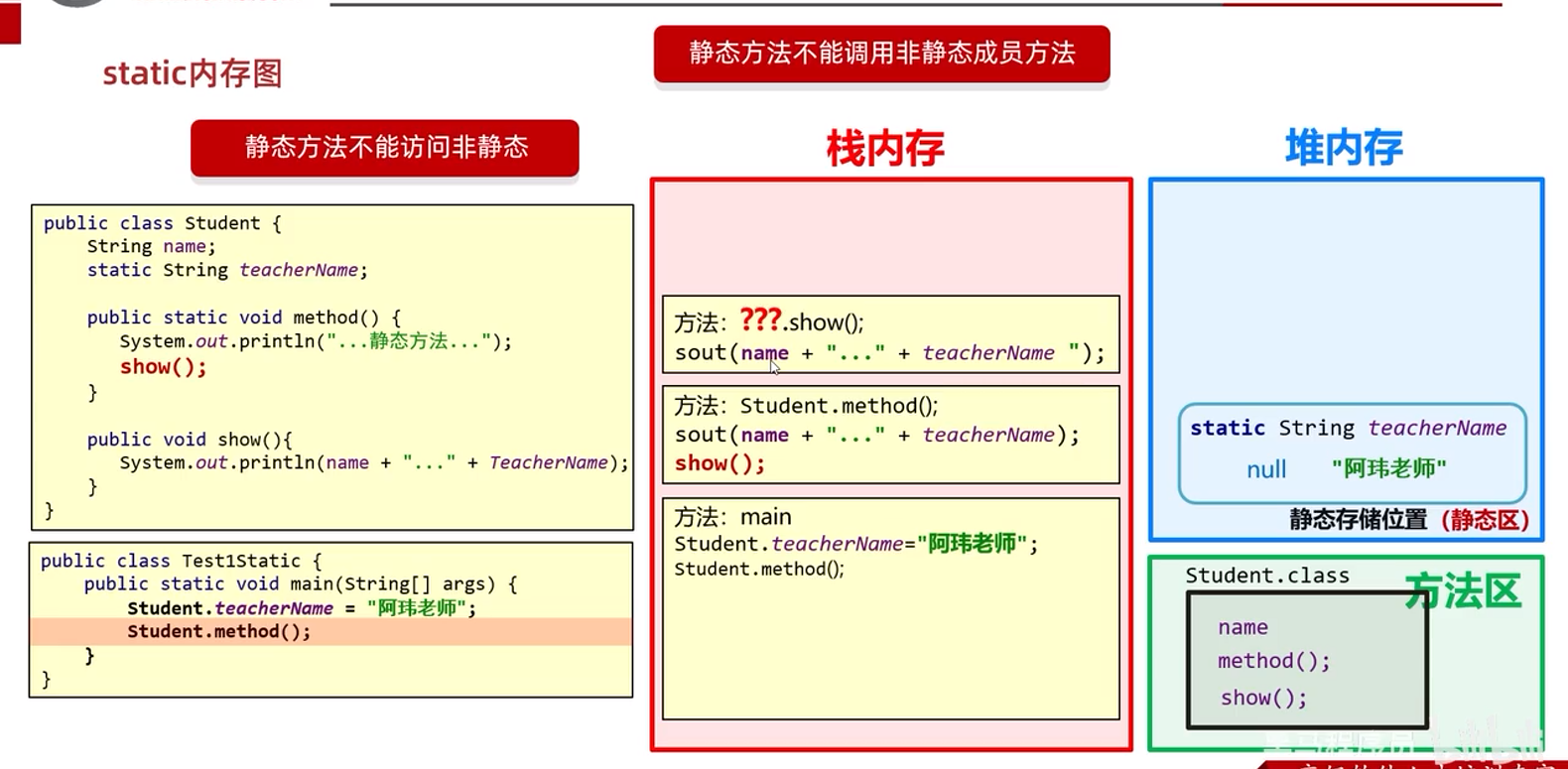Image resolution: width=1568 pixels, height=769 pixels.
Task: Click the red ??? in the top stack frame
Action: [x=760, y=320]
